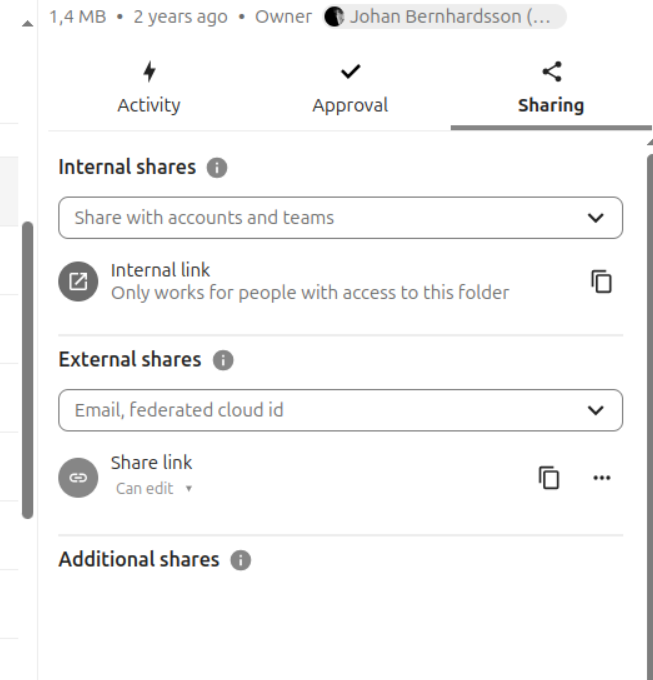Screen dimensions: 653x680
Task: Open the Can edit permission dropdown
Action: tap(153, 489)
